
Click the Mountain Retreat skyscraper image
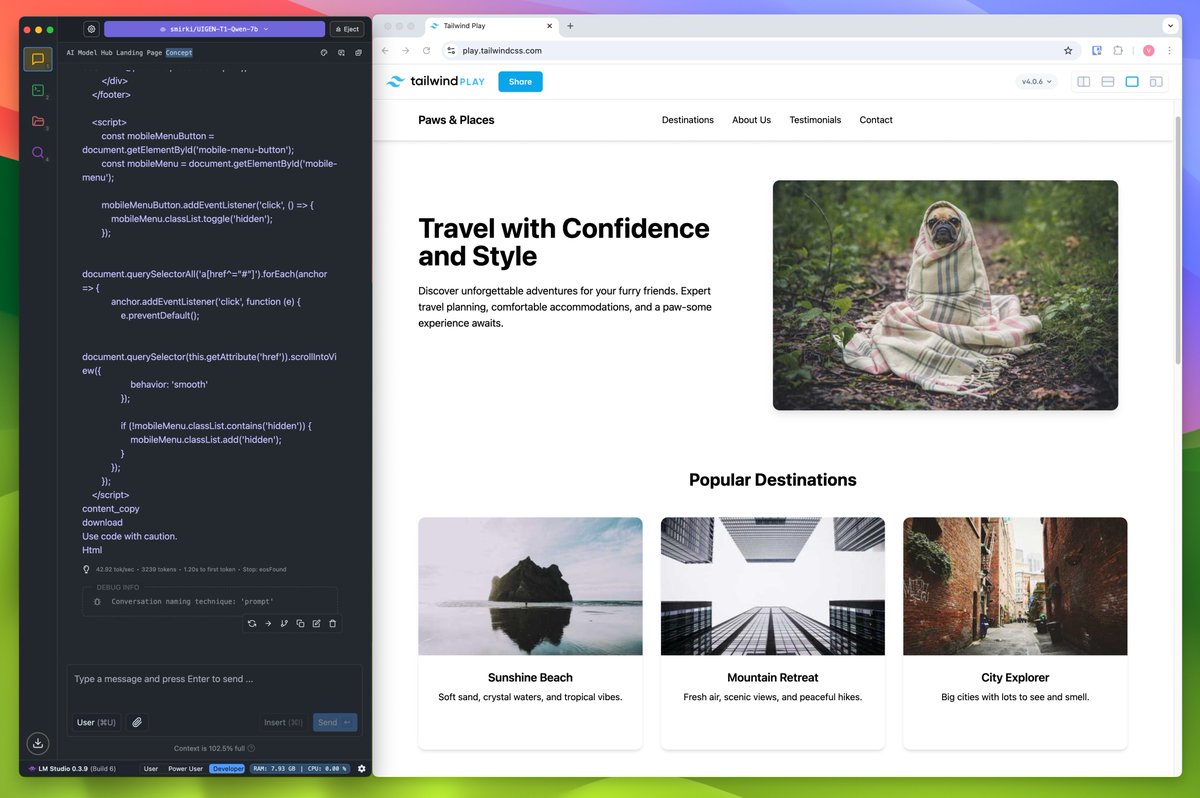[772, 586]
